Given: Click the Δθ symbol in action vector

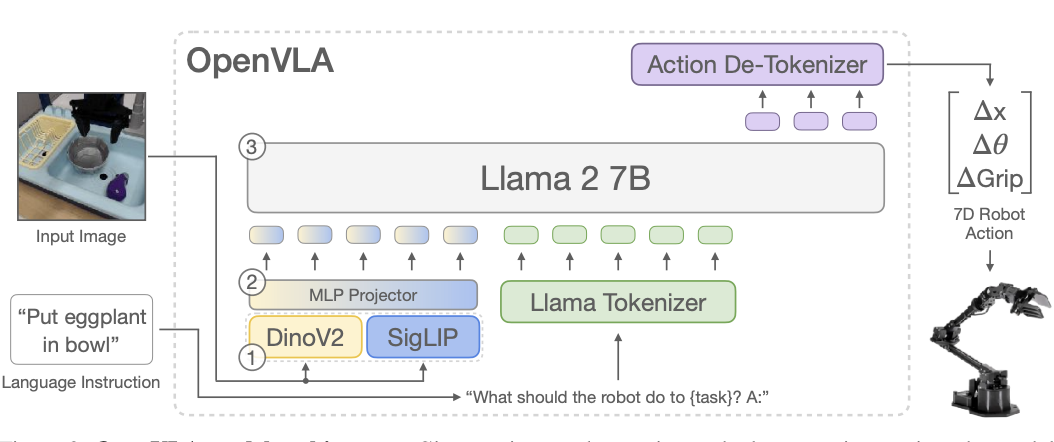Looking at the screenshot, I should (990, 144).
